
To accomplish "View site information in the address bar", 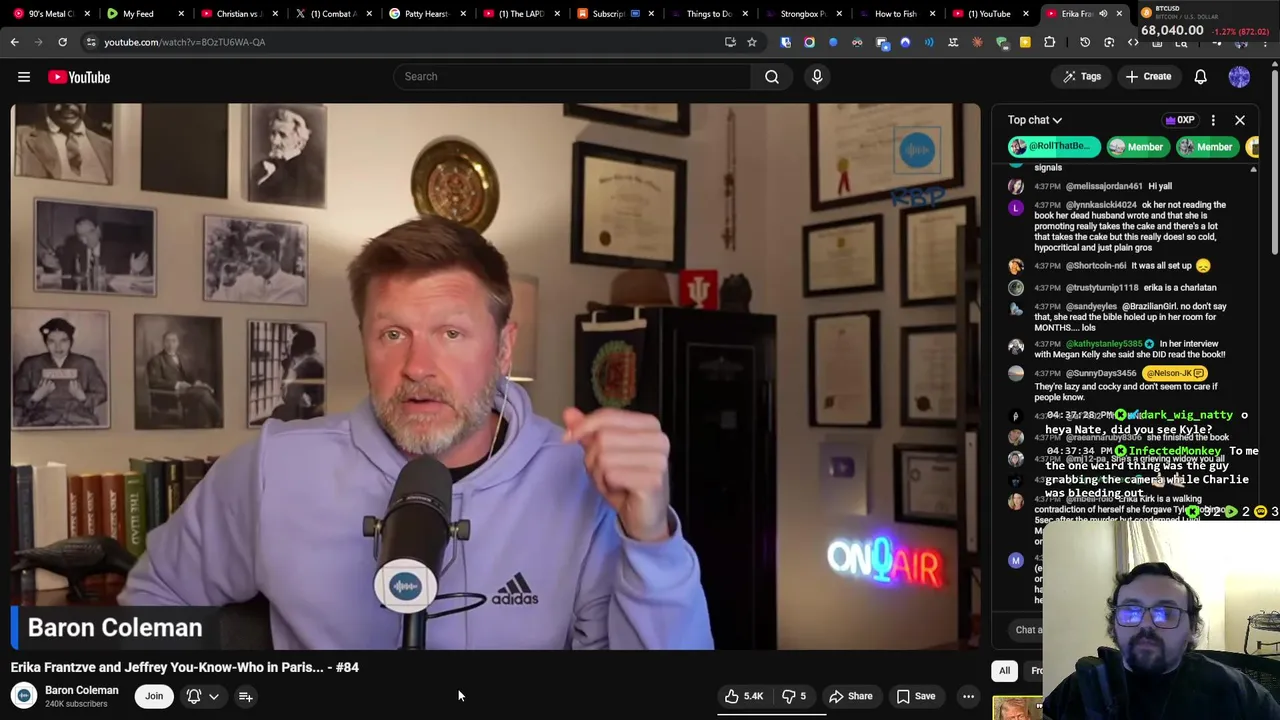I will coord(91,42).
